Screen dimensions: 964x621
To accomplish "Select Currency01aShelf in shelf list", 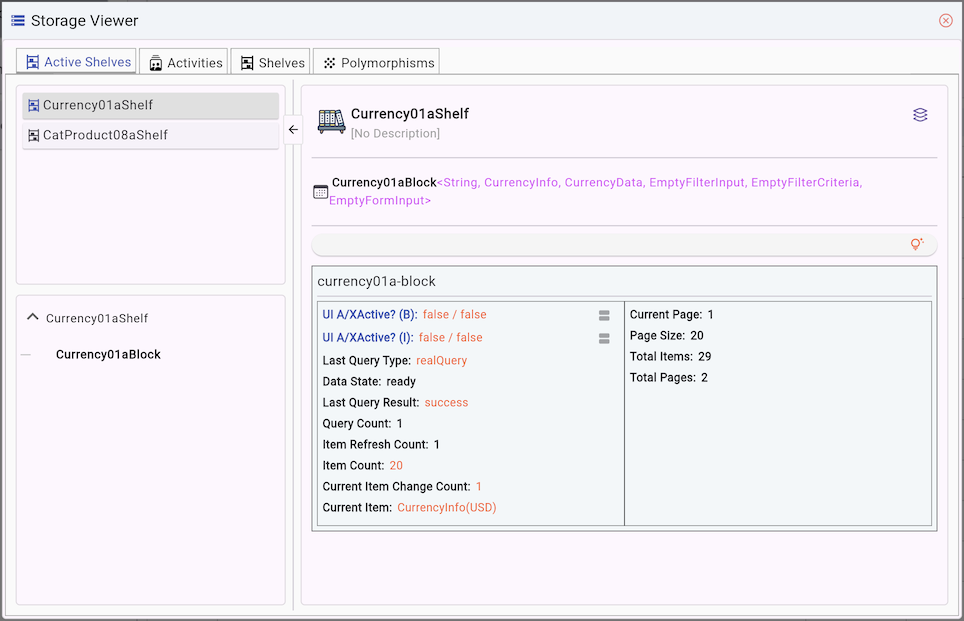I will point(150,105).
